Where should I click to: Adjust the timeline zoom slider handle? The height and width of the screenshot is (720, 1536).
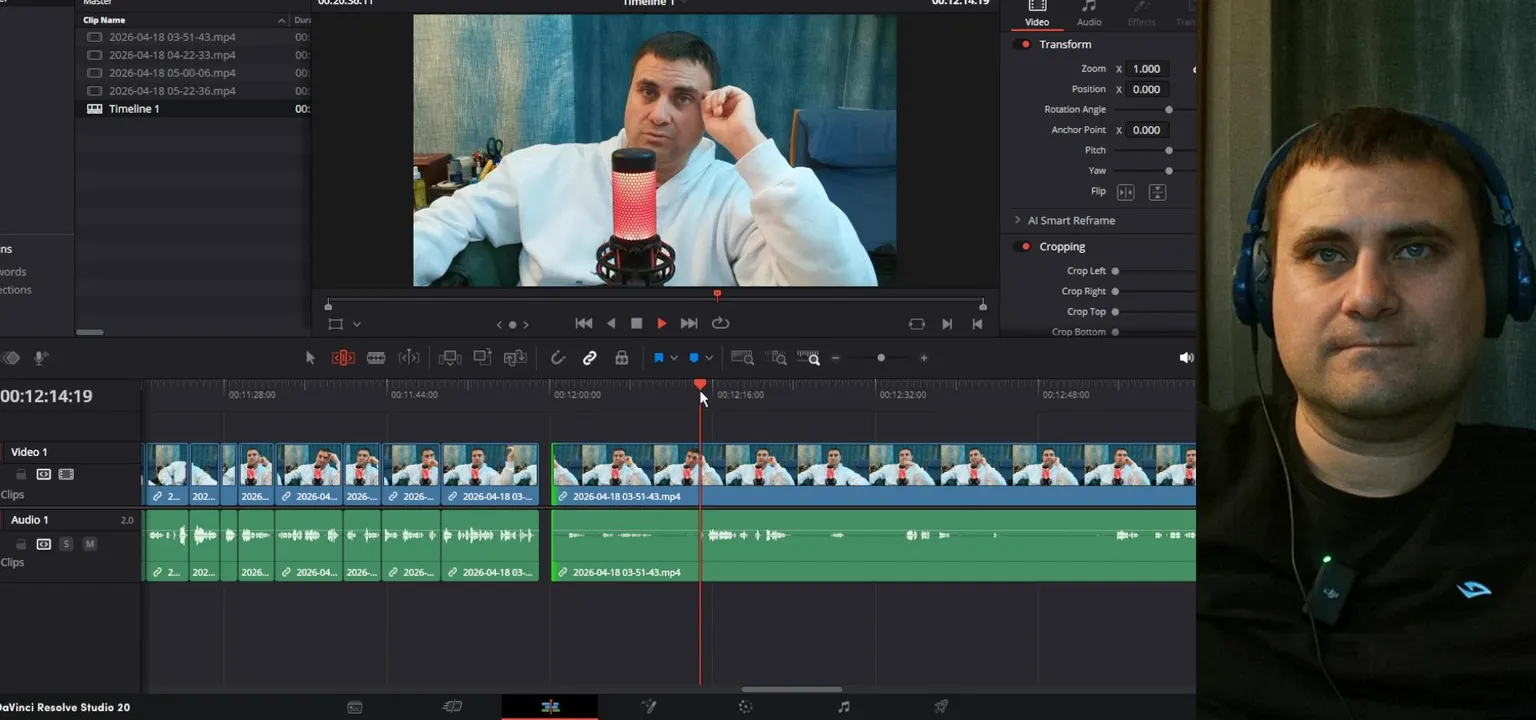pos(881,358)
